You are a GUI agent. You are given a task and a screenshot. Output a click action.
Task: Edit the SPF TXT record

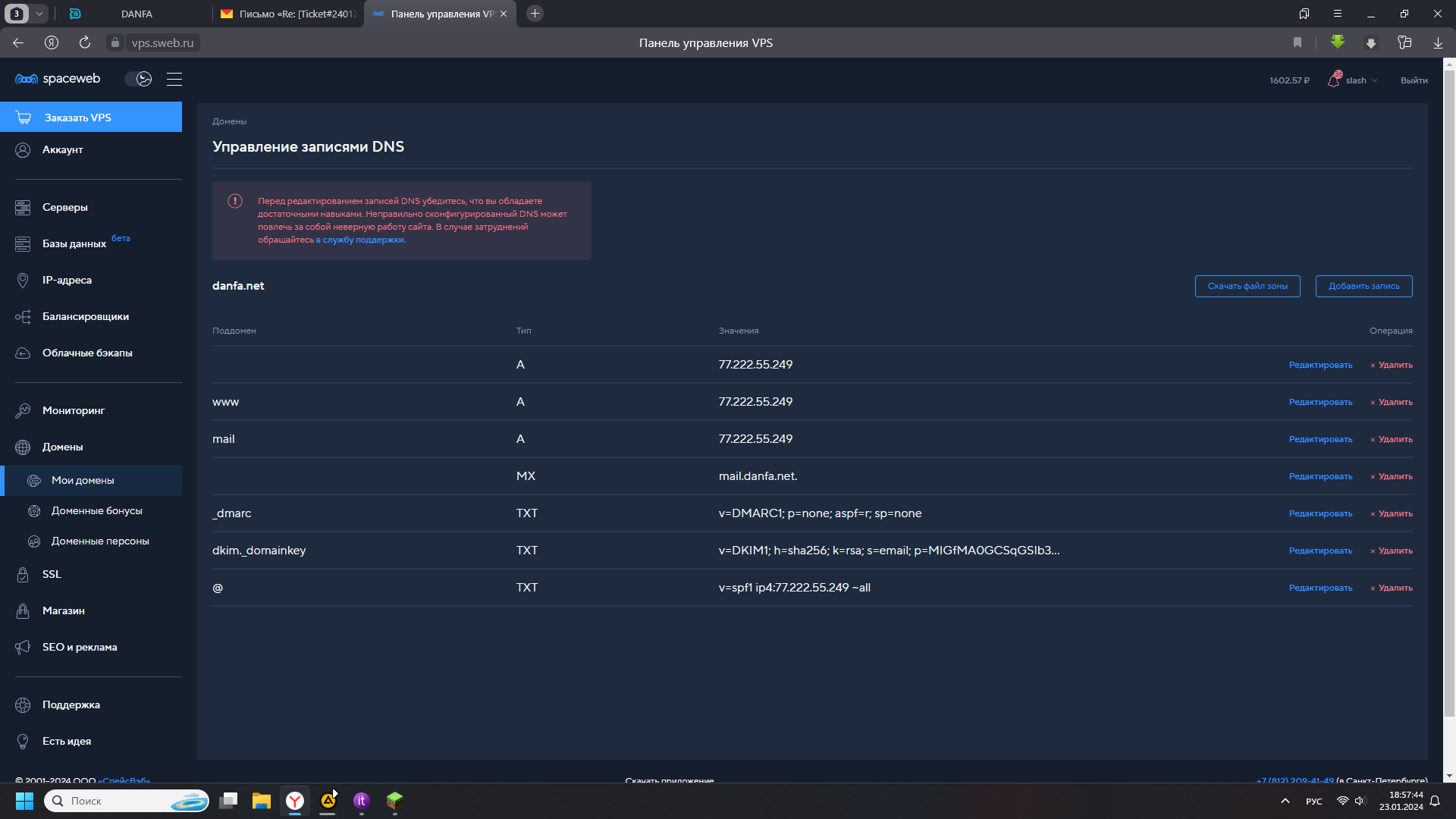click(x=1320, y=588)
